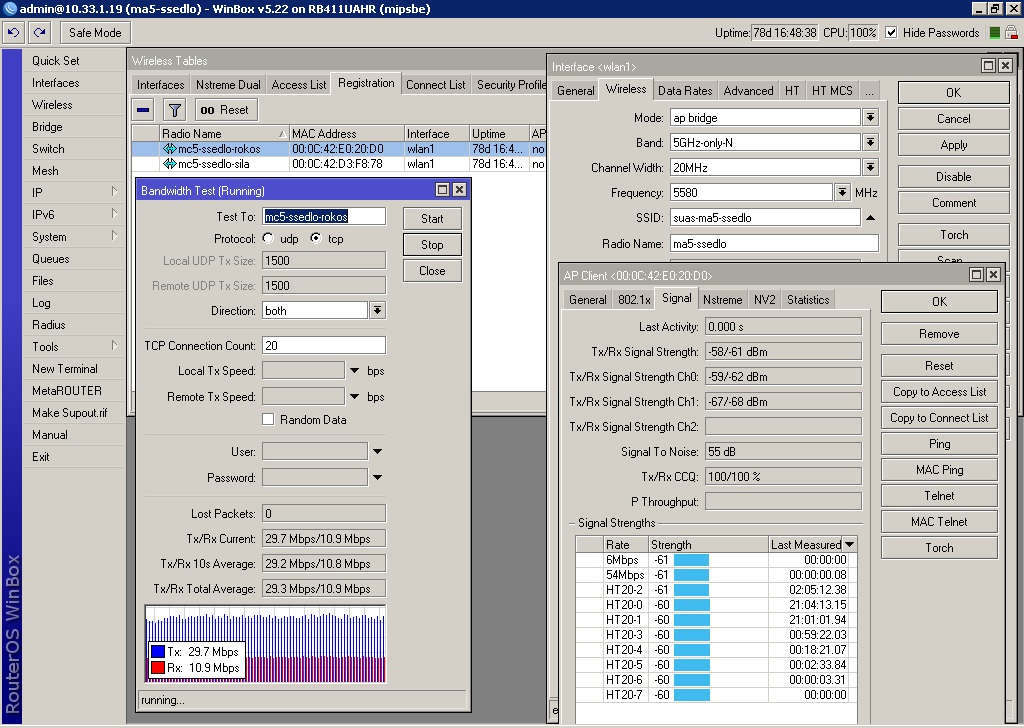Click Start in Bandwidth Test

point(432,219)
